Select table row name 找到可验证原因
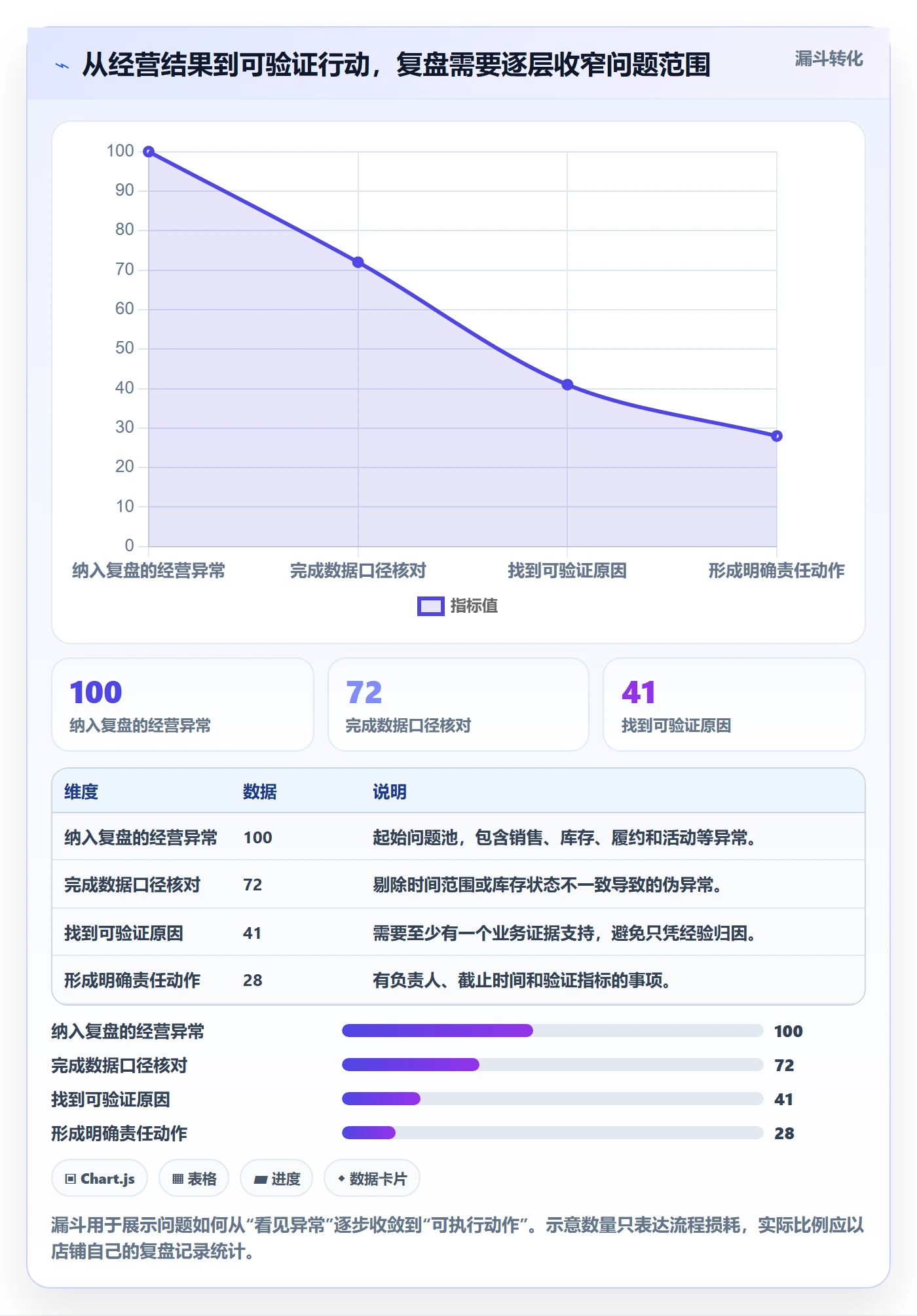Screen dimensions: 917x1316 [124, 934]
